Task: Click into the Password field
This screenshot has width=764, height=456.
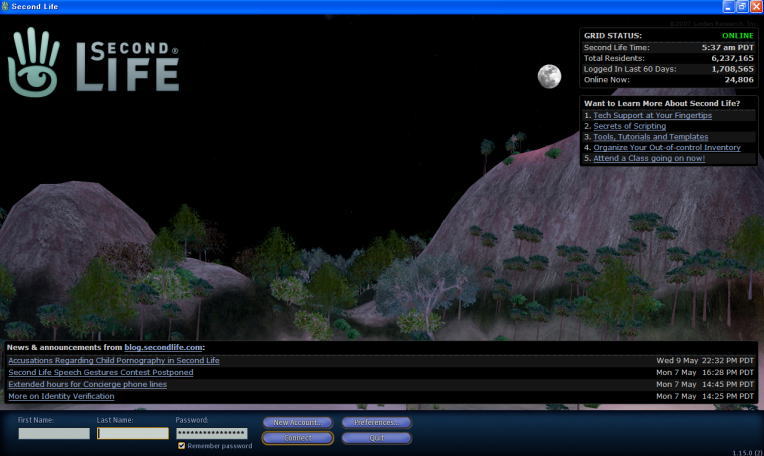Action: coord(211,433)
